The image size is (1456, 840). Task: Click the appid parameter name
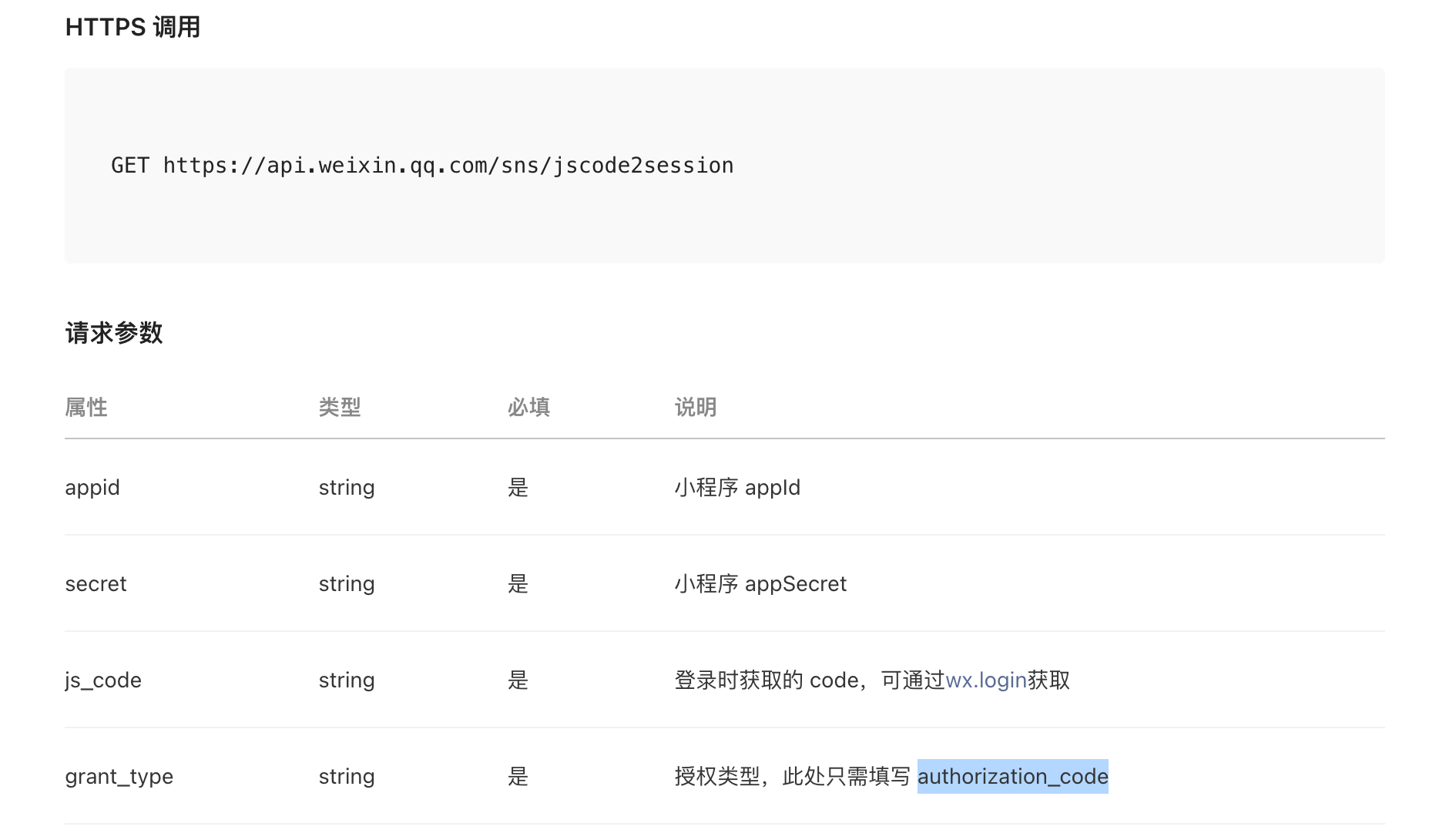(92, 487)
